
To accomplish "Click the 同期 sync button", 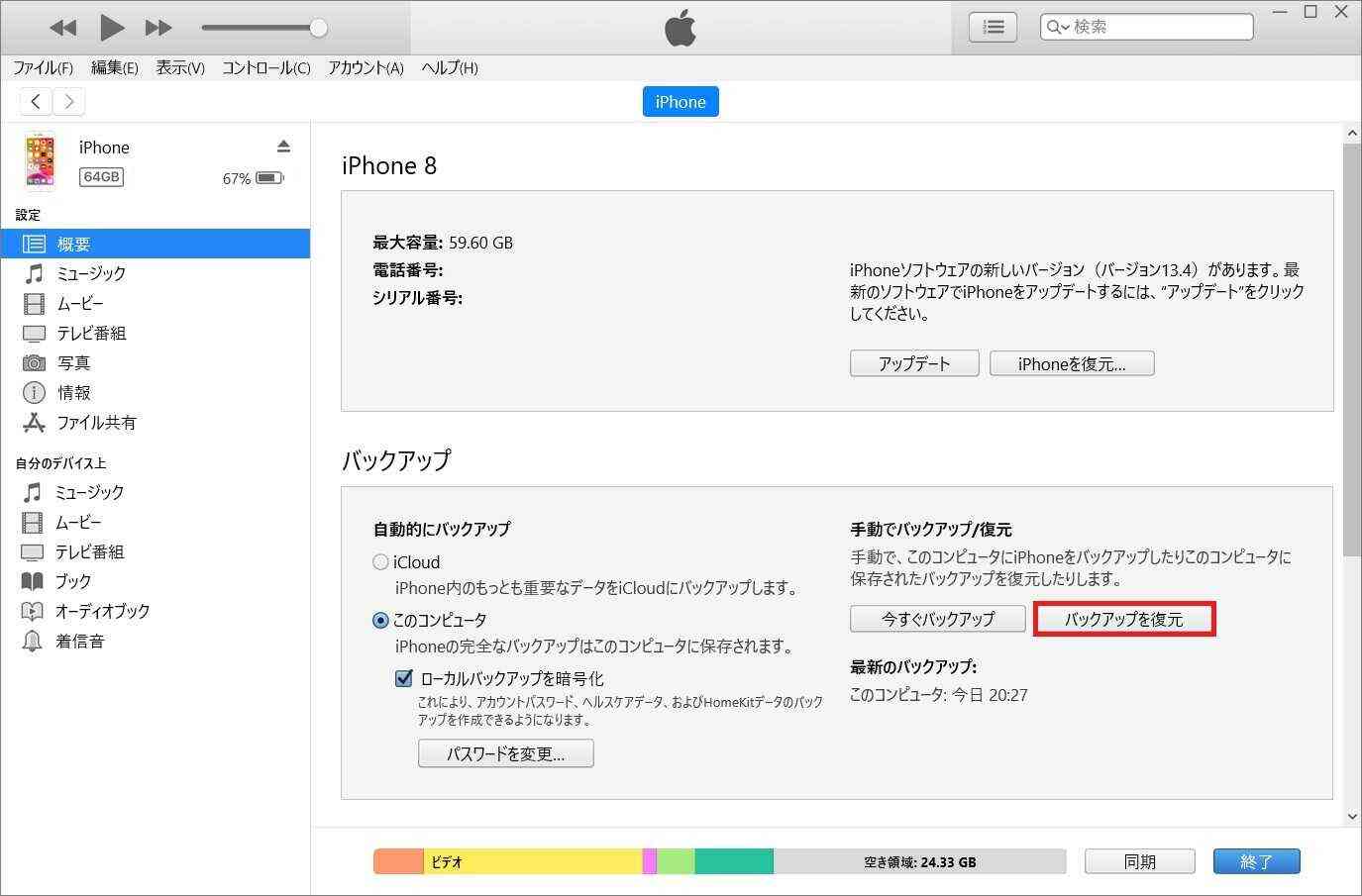I will (x=1139, y=861).
